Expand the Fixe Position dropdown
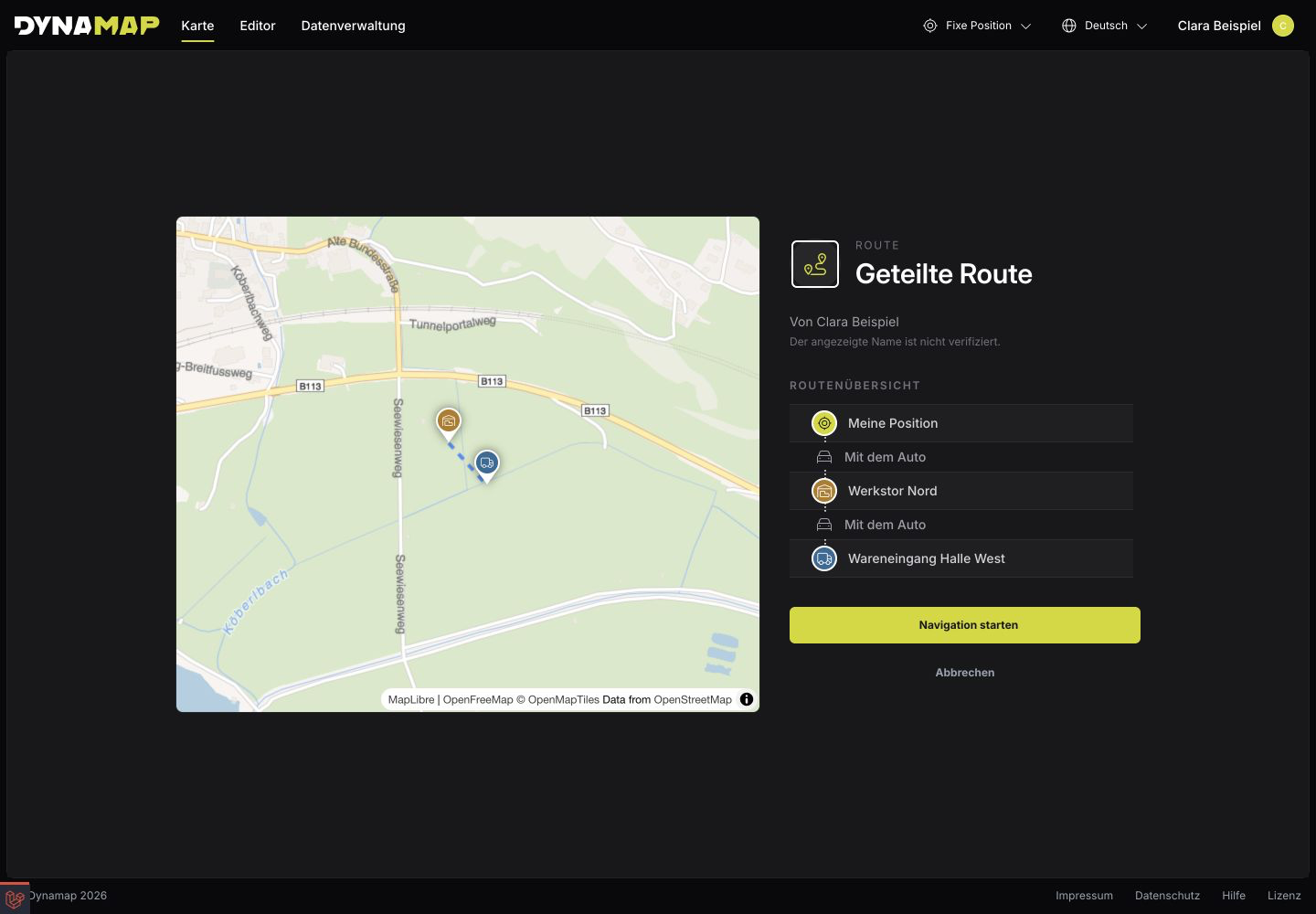Viewport: 1316px width, 914px height. (x=977, y=26)
